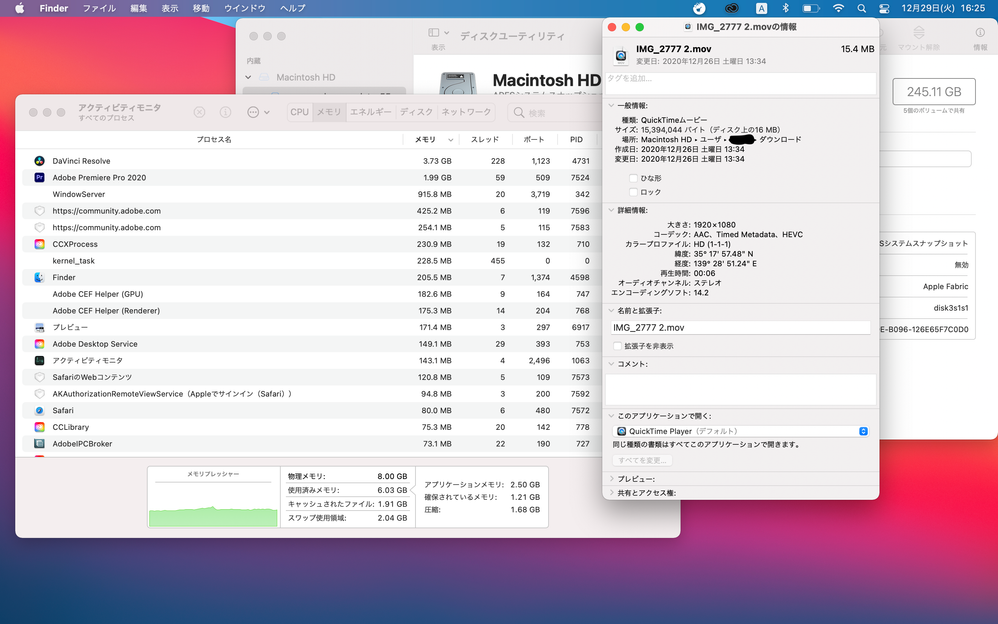
Task: Select the kernel_task process row
Action: tap(311, 261)
